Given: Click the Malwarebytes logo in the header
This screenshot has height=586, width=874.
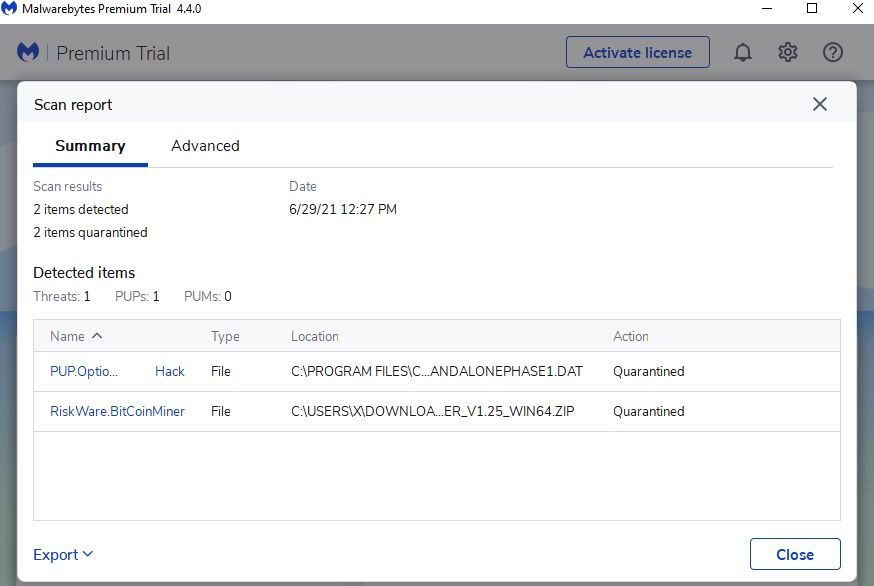Looking at the screenshot, I should click(28, 52).
